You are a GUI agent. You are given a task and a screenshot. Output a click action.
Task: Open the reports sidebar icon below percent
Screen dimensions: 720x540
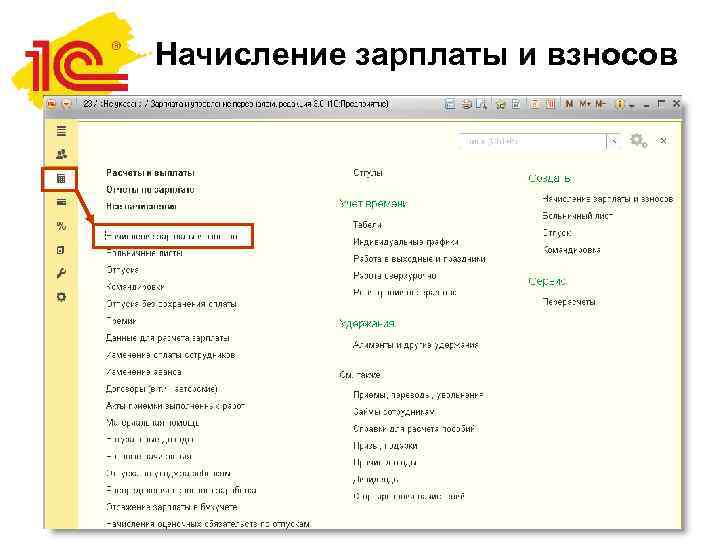coord(61,250)
